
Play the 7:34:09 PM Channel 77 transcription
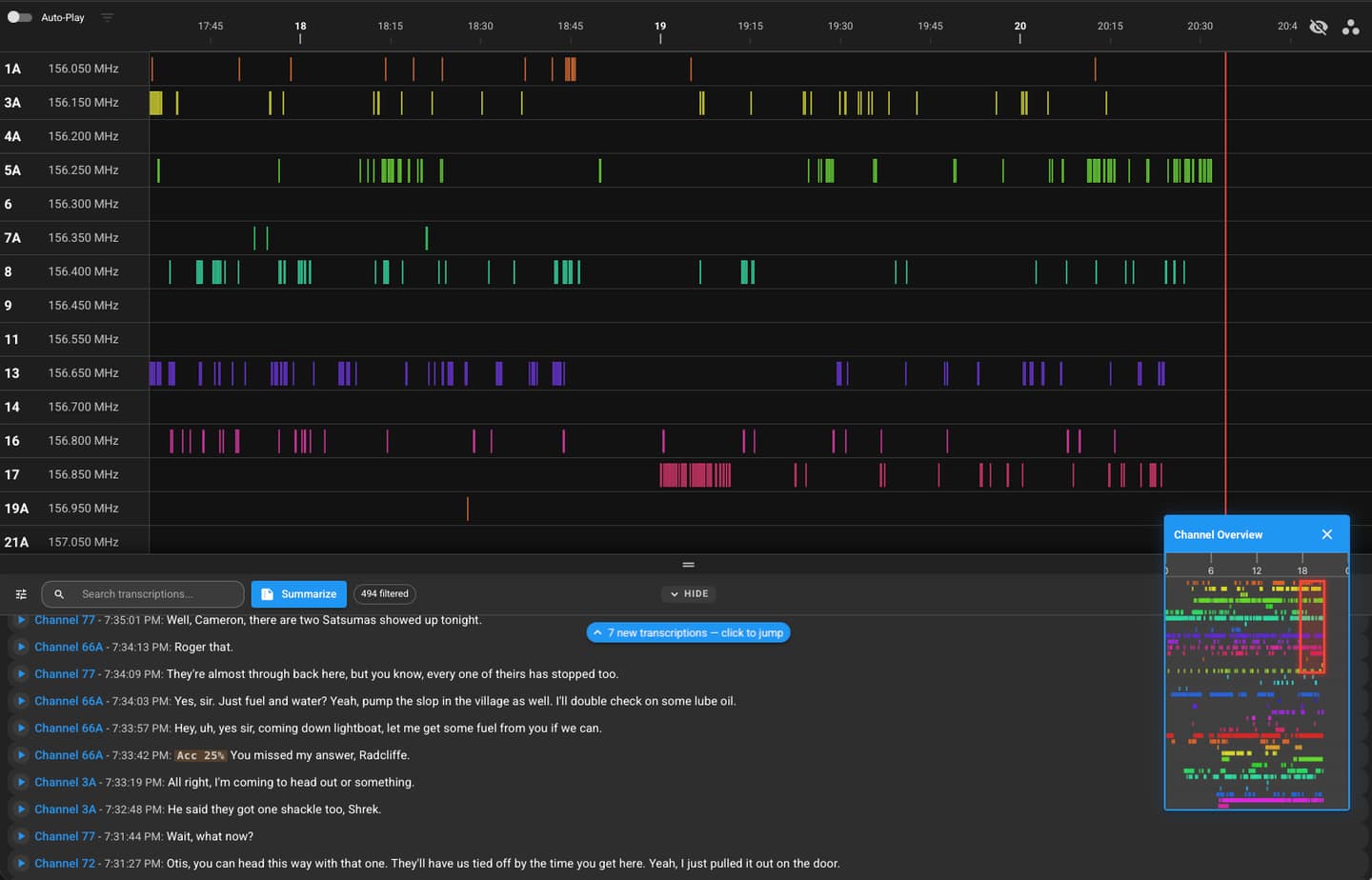click(x=21, y=674)
